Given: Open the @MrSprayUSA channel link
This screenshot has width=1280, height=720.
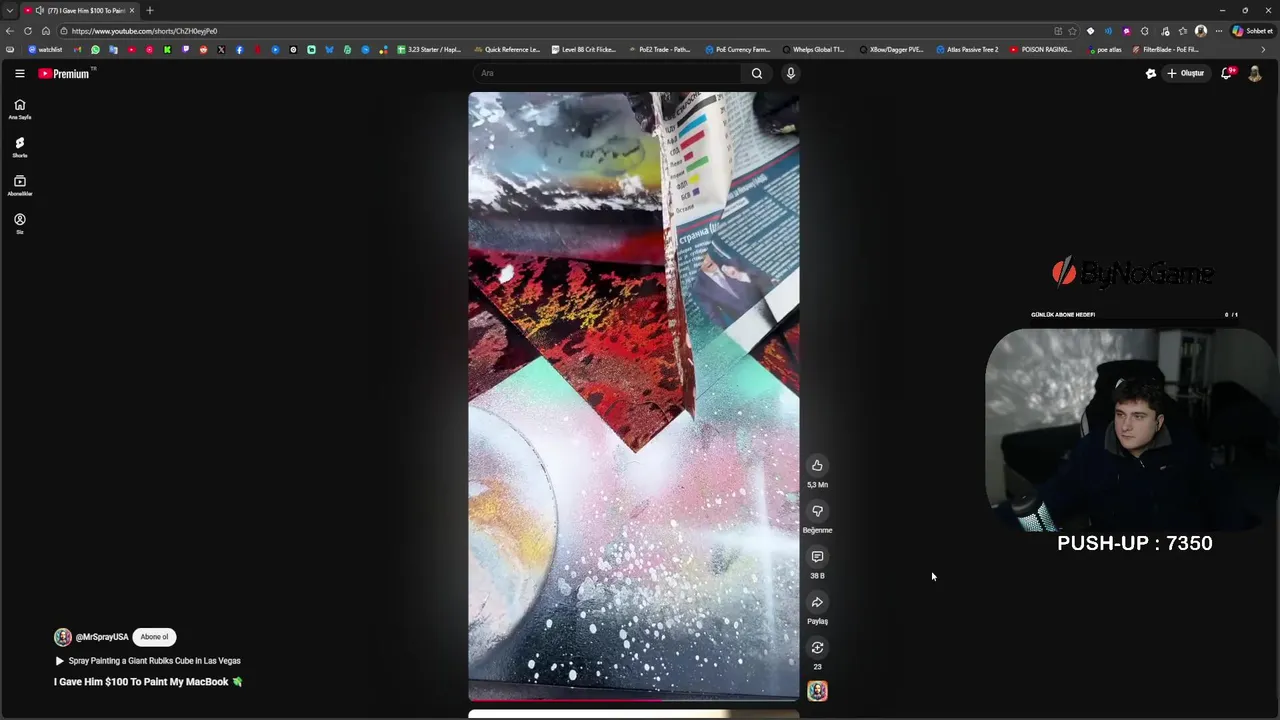Looking at the screenshot, I should (x=102, y=637).
